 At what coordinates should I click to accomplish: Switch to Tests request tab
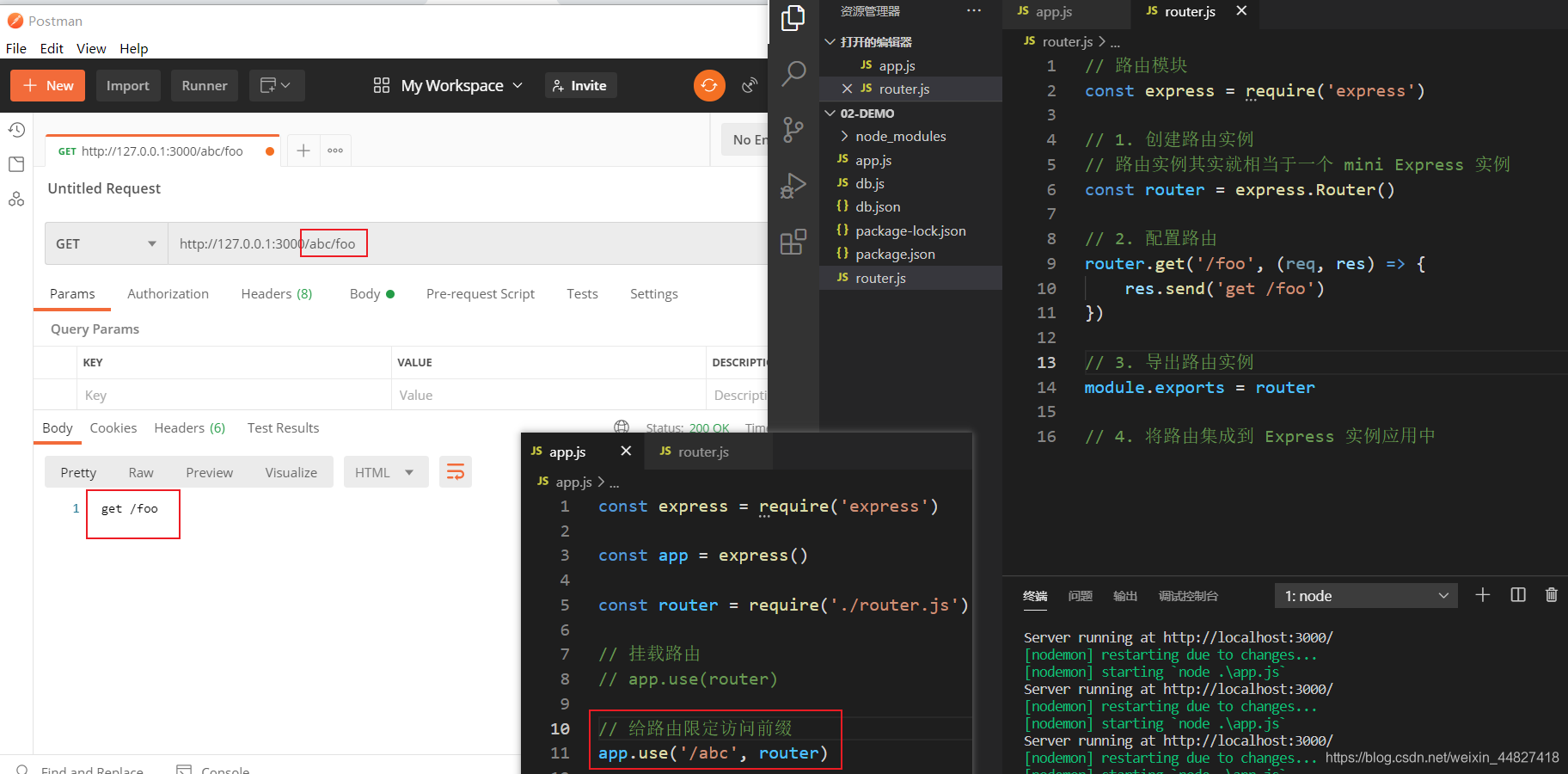582,293
